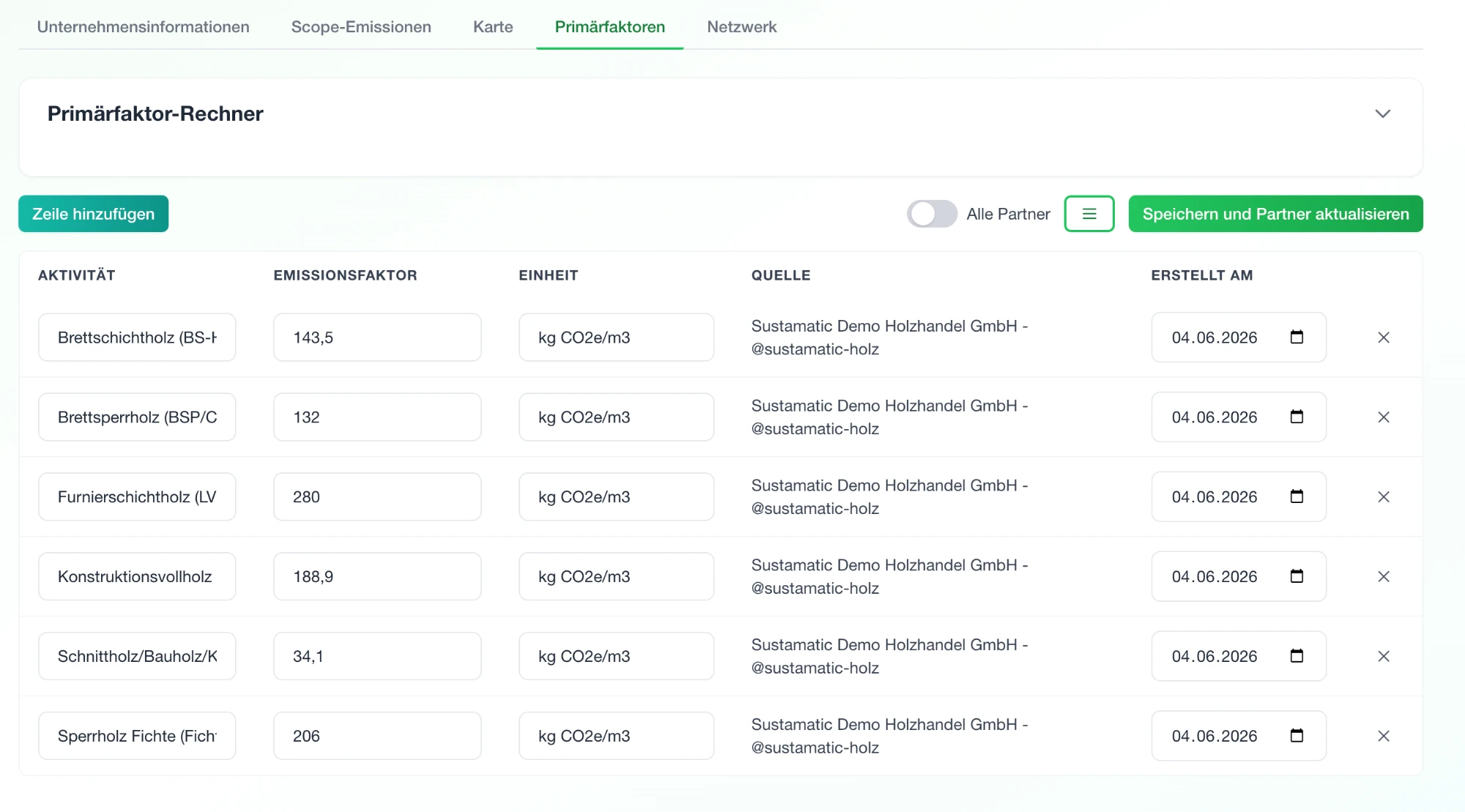The width and height of the screenshot is (1465, 812).
Task: Click the ERSTELLT AM column header
Action: (1202, 275)
